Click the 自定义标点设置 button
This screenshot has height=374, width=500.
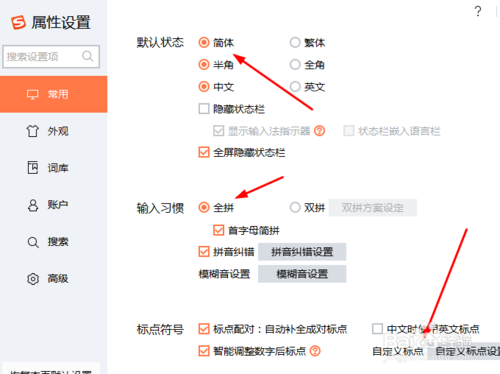coord(465,351)
